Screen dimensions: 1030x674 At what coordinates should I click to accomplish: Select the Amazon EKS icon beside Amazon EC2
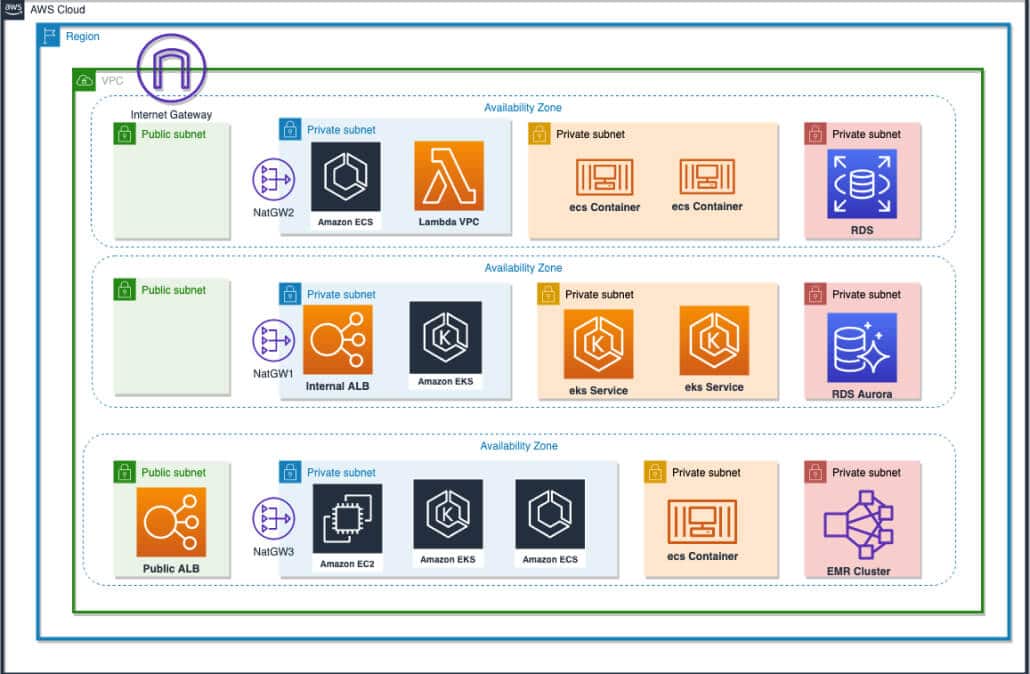[448, 514]
